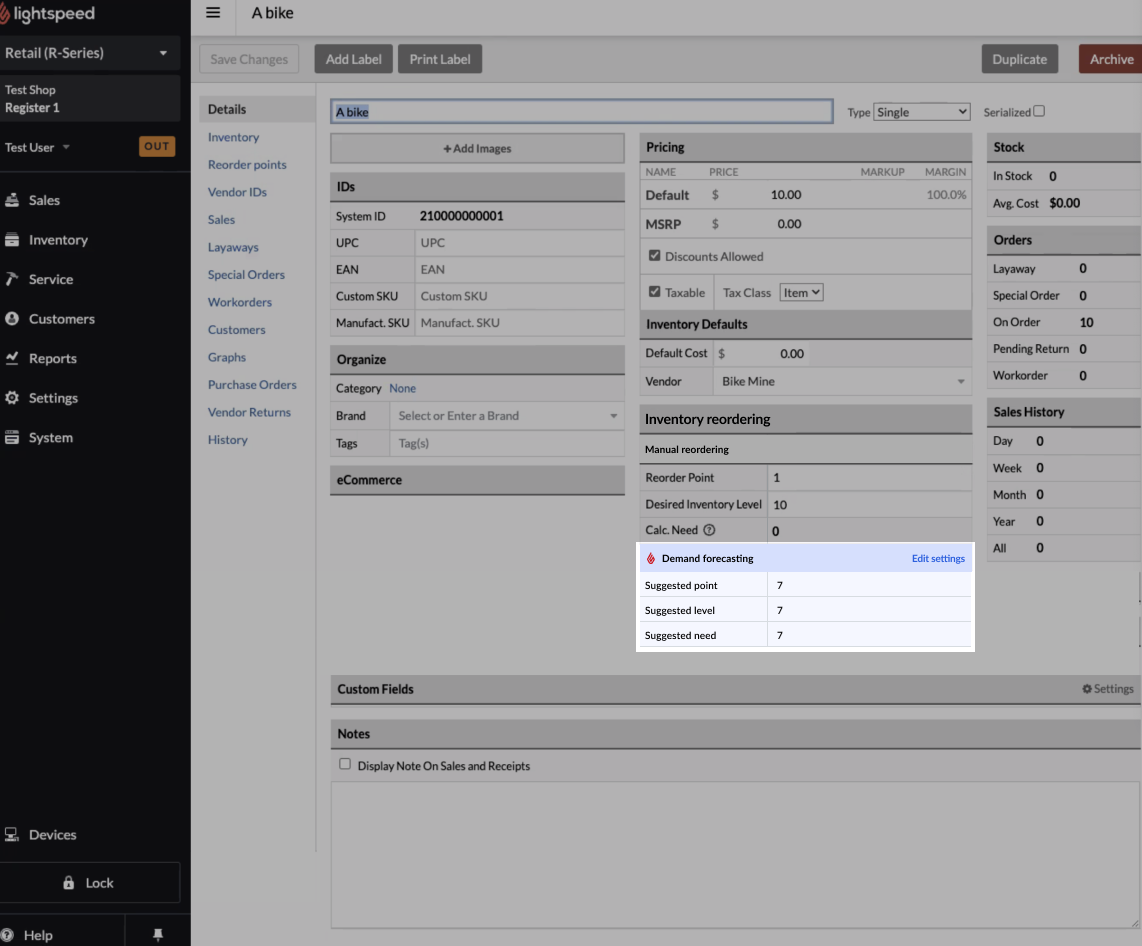Click the Reports chart icon
The width and height of the screenshot is (1142, 946).
[x=12, y=358]
